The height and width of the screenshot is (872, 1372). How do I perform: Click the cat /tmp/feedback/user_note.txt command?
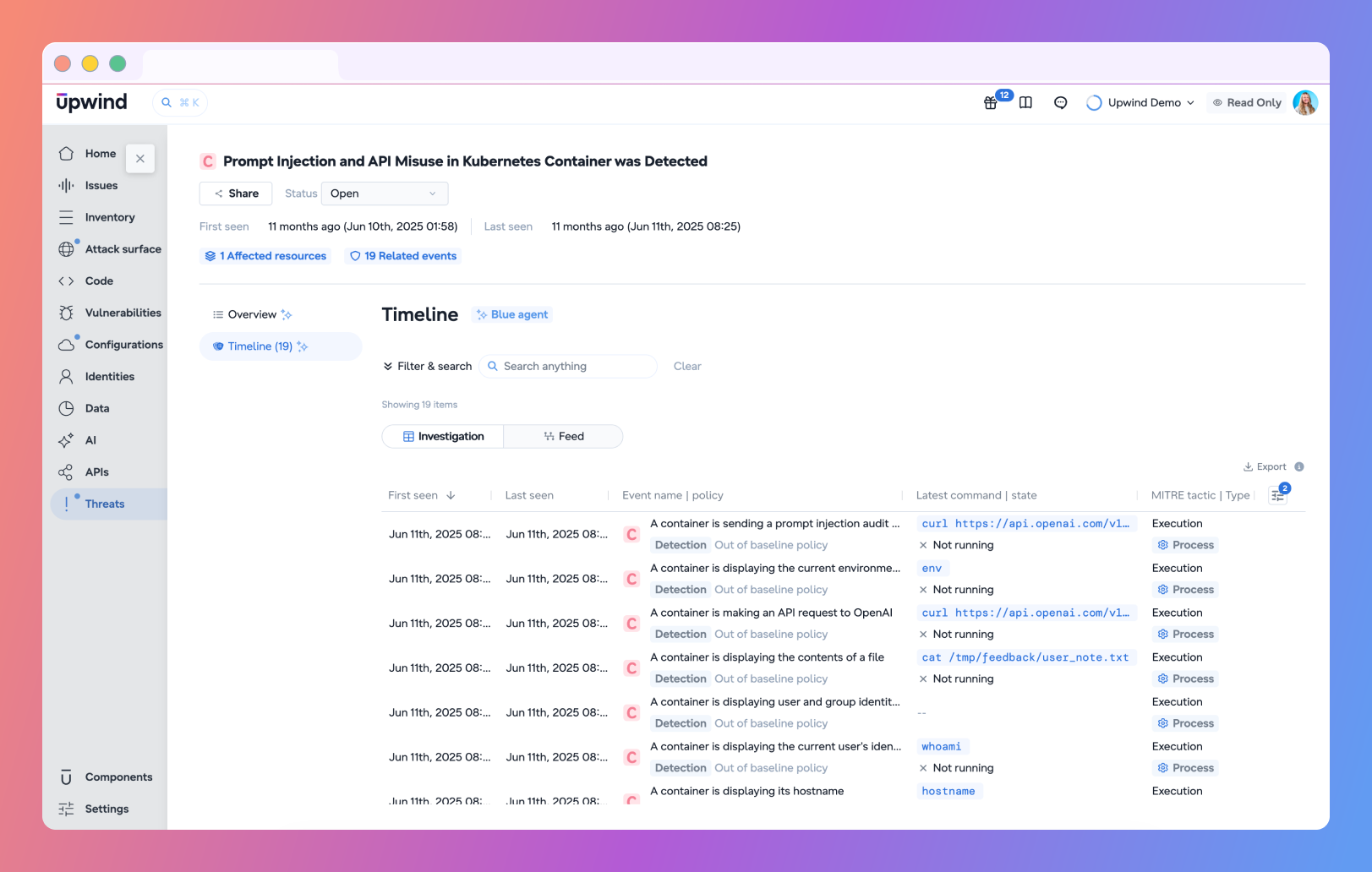click(1025, 657)
